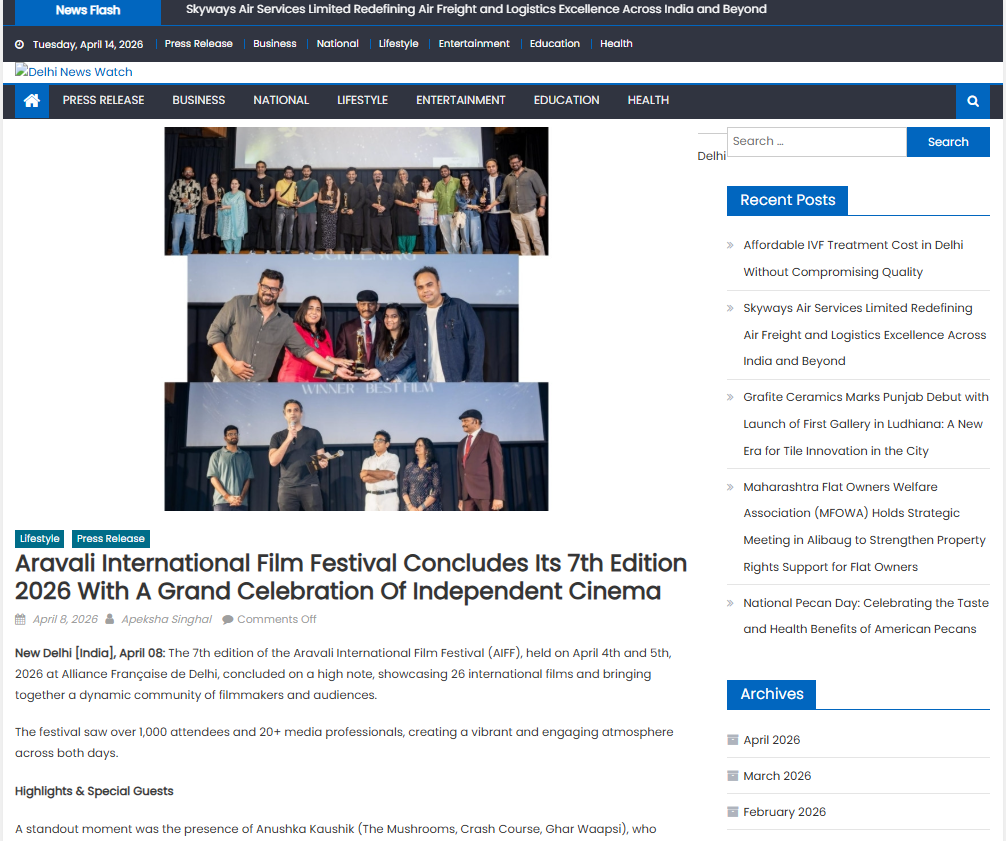This screenshot has height=841, width=1006.
Task: Open search via magnifier icon in navbar
Action: (972, 101)
